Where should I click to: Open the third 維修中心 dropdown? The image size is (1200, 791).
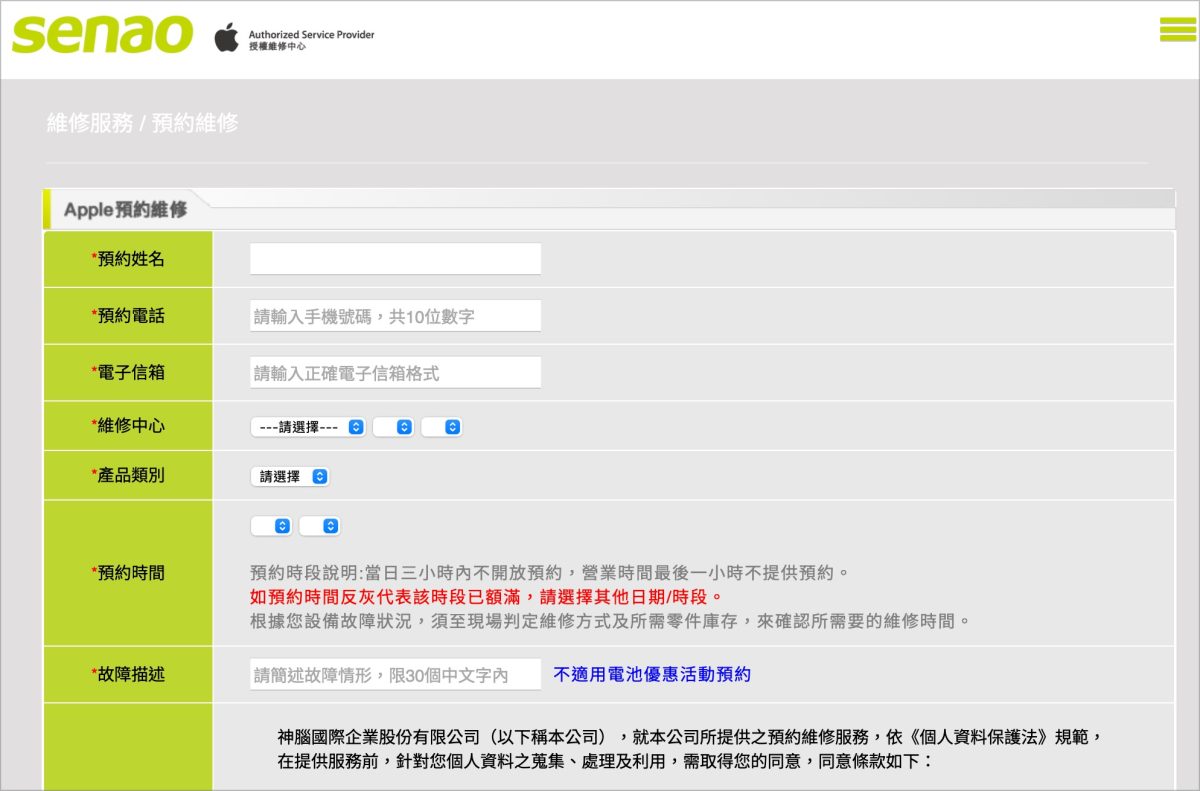pyautogui.click(x=441, y=427)
